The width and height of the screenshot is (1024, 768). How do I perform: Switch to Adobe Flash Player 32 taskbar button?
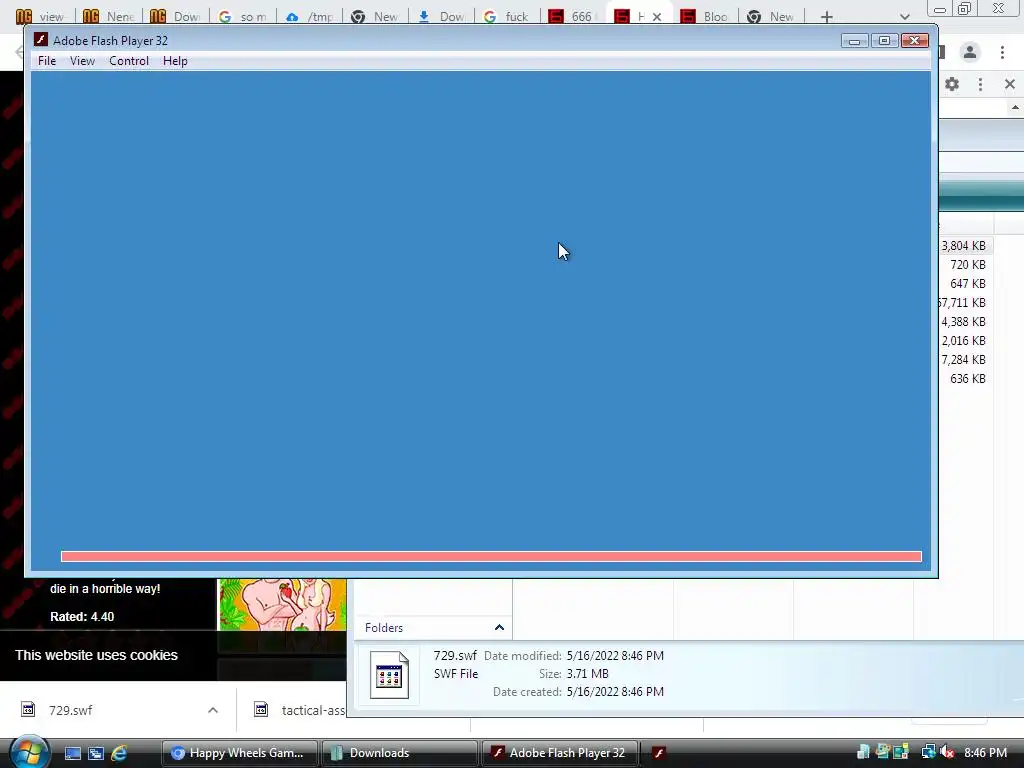[x=559, y=753]
